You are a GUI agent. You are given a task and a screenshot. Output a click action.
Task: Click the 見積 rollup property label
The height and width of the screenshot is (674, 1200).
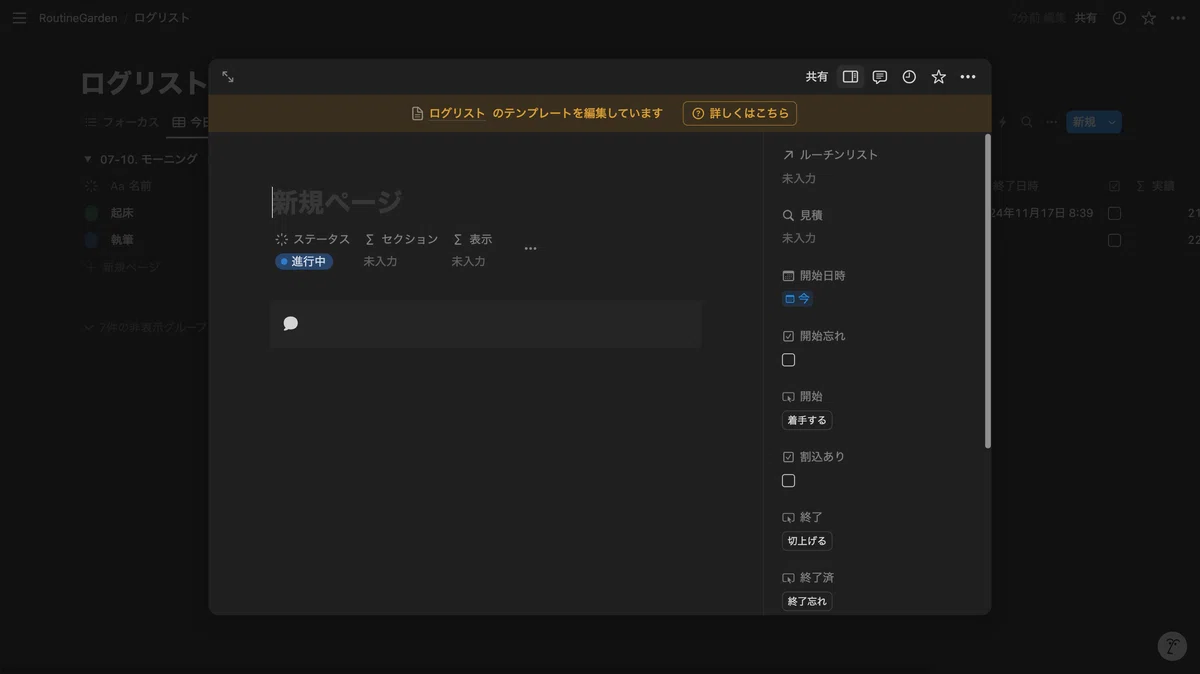pos(803,215)
